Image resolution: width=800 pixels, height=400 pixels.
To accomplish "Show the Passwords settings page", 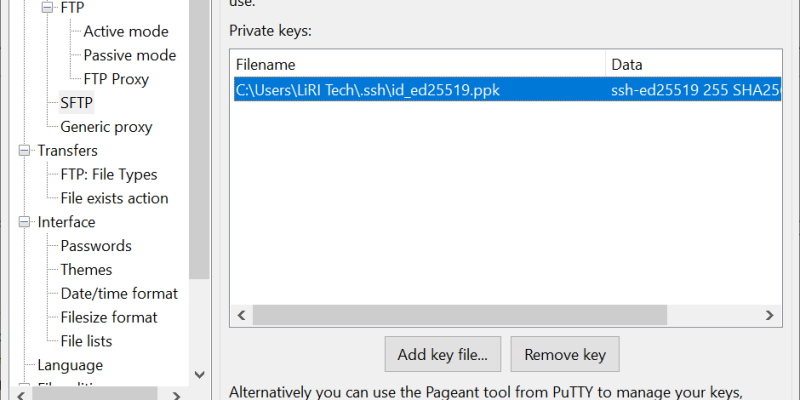I will 96,246.
